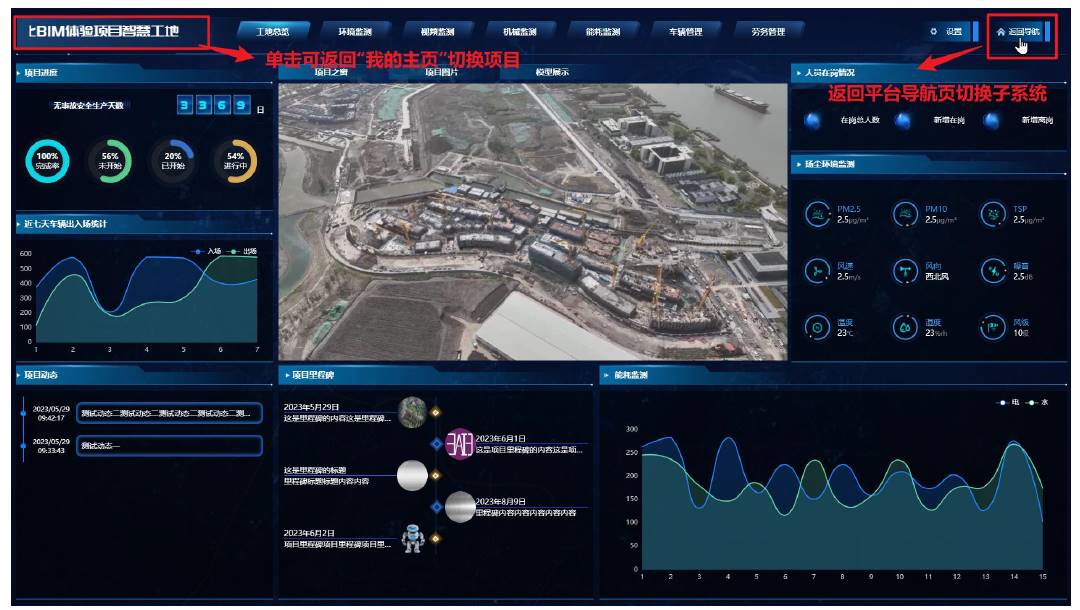Click the PM2.5 dust monitoring icon
The height and width of the screenshot is (610, 1080).
pyautogui.click(x=818, y=214)
